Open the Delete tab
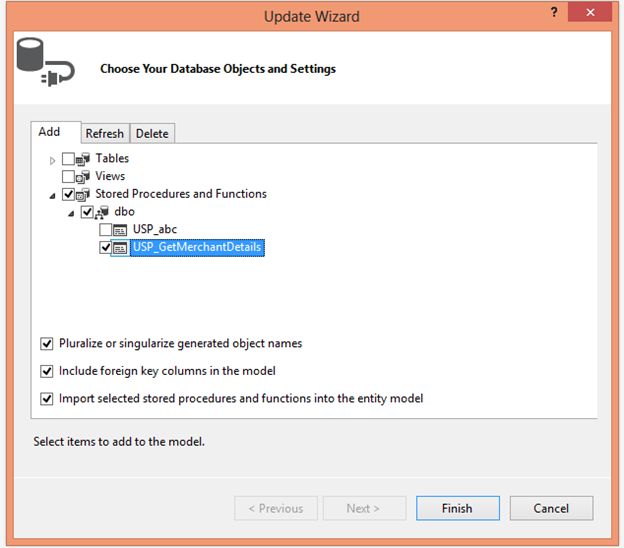Screen dimensions: 624x548 point(152,133)
